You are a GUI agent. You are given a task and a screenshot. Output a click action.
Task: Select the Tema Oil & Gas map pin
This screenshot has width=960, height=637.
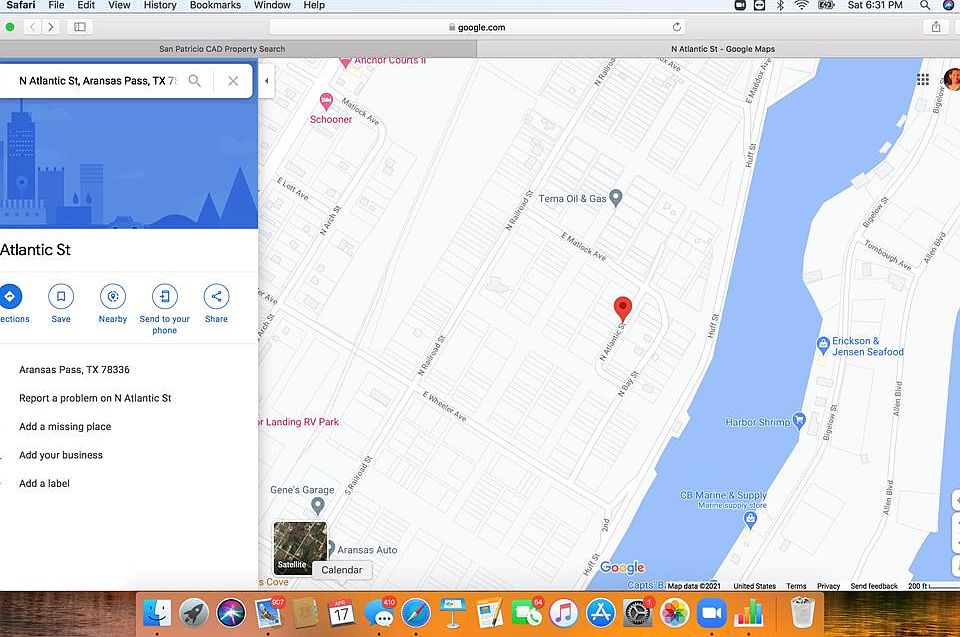pos(616,198)
